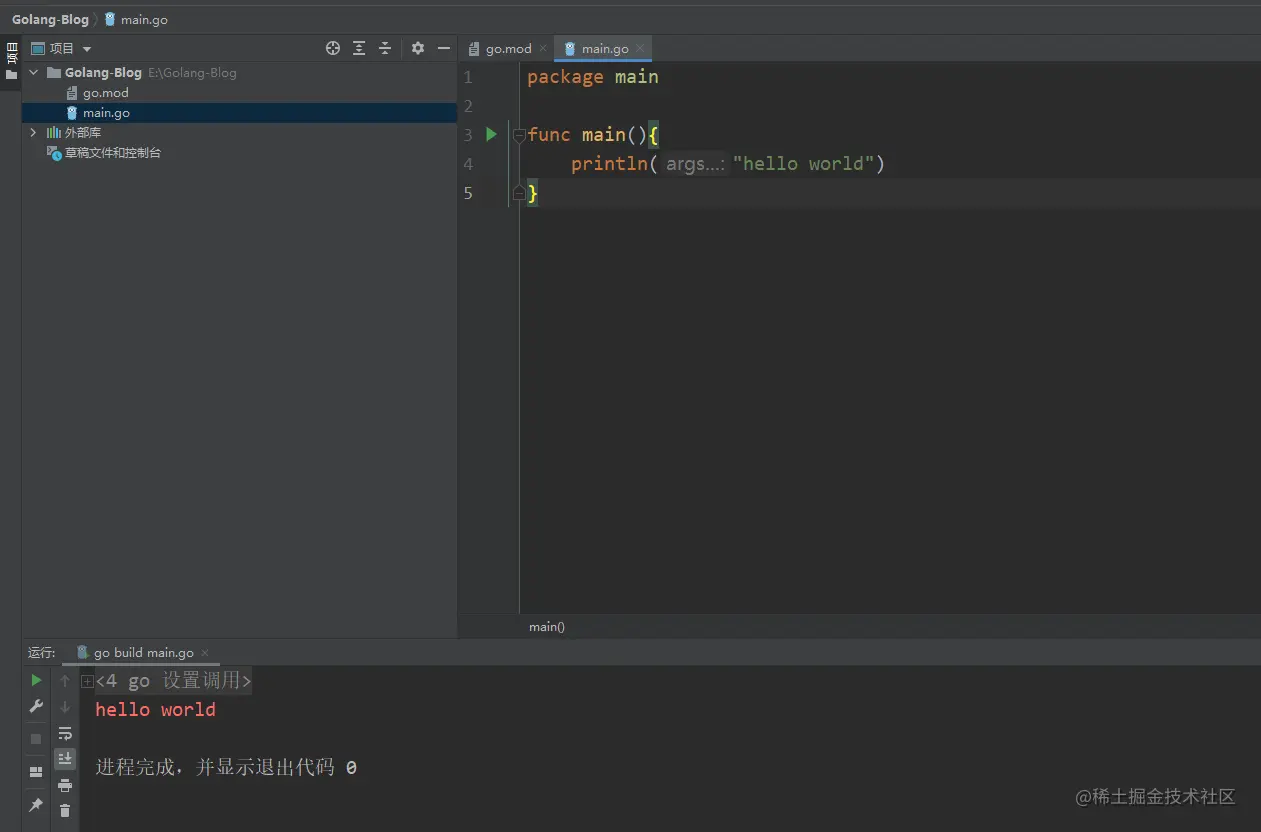Click the 外部库 label
The width and height of the screenshot is (1261, 832).
point(83,133)
